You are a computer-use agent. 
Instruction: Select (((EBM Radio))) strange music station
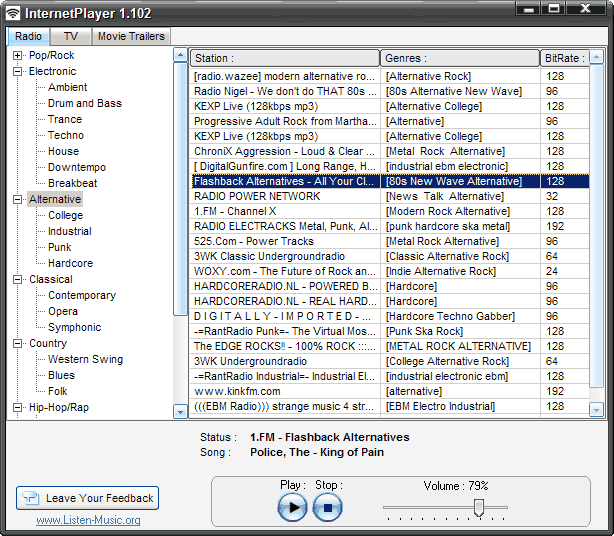pyautogui.click(x=390, y=406)
